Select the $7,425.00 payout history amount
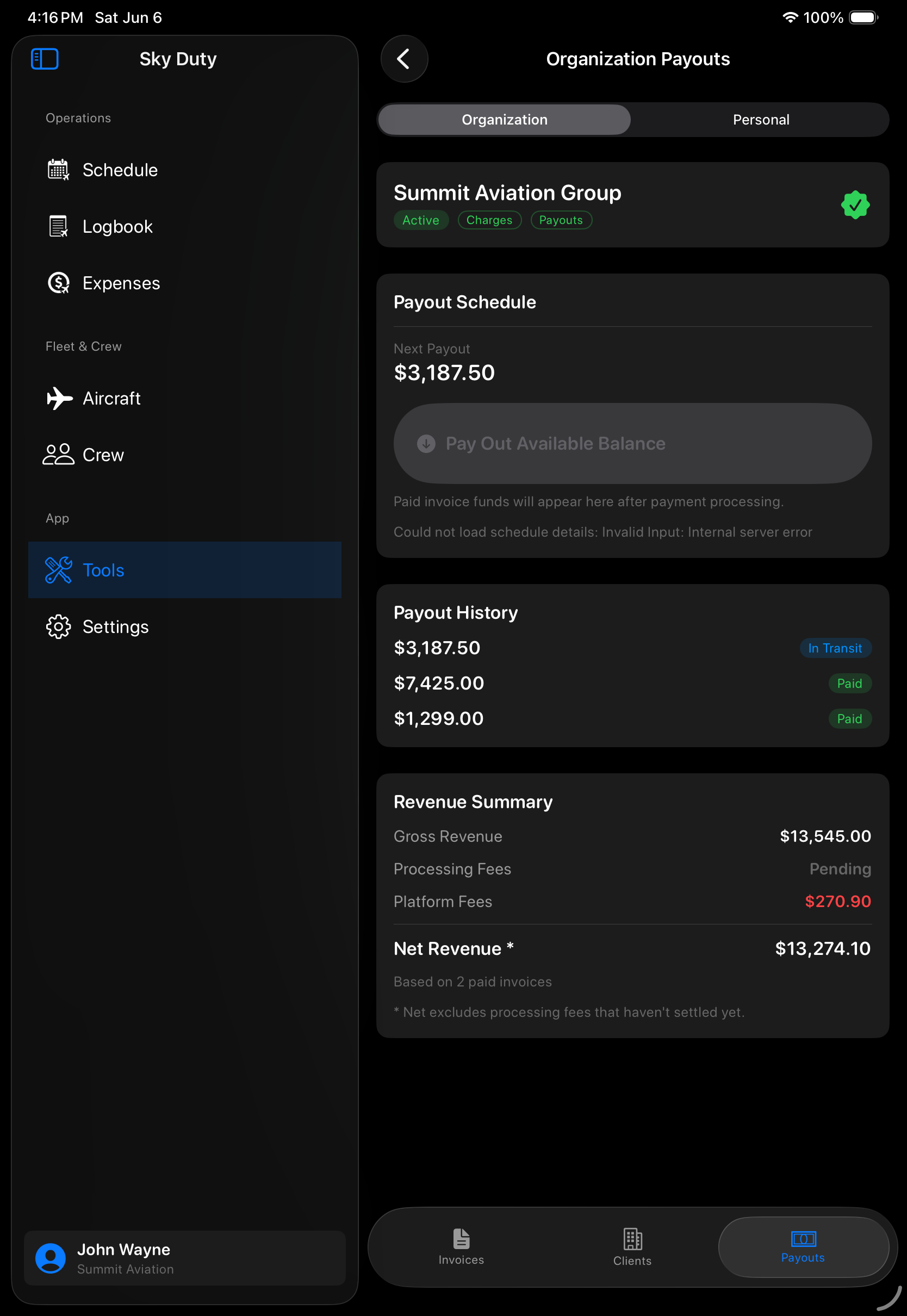Image resolution: width=907 pixels, height=1316 pixels. (x=439, y=684)
